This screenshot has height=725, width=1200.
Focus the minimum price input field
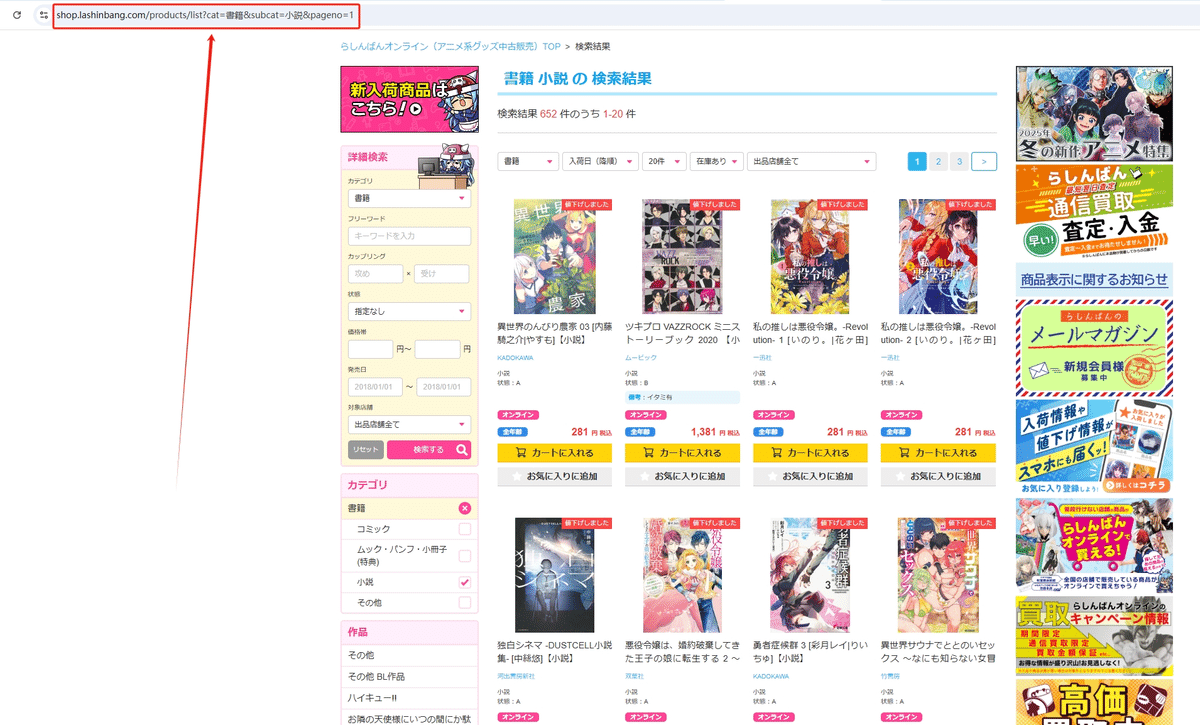tap(370, 349)
